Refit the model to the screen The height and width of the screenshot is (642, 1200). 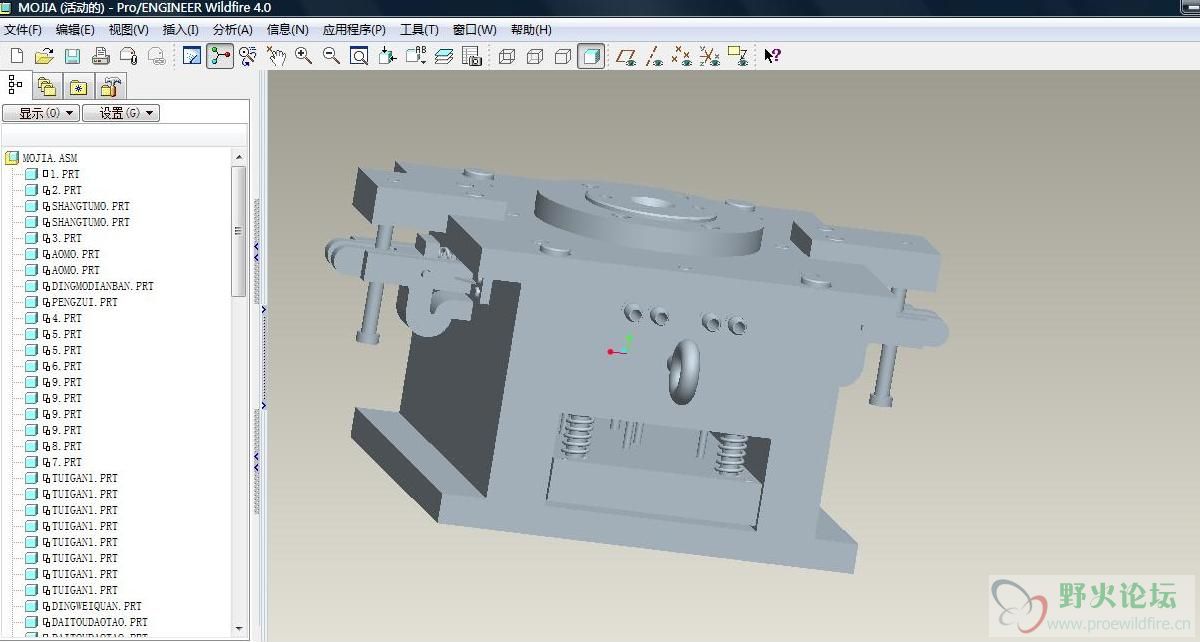[359, 56]
